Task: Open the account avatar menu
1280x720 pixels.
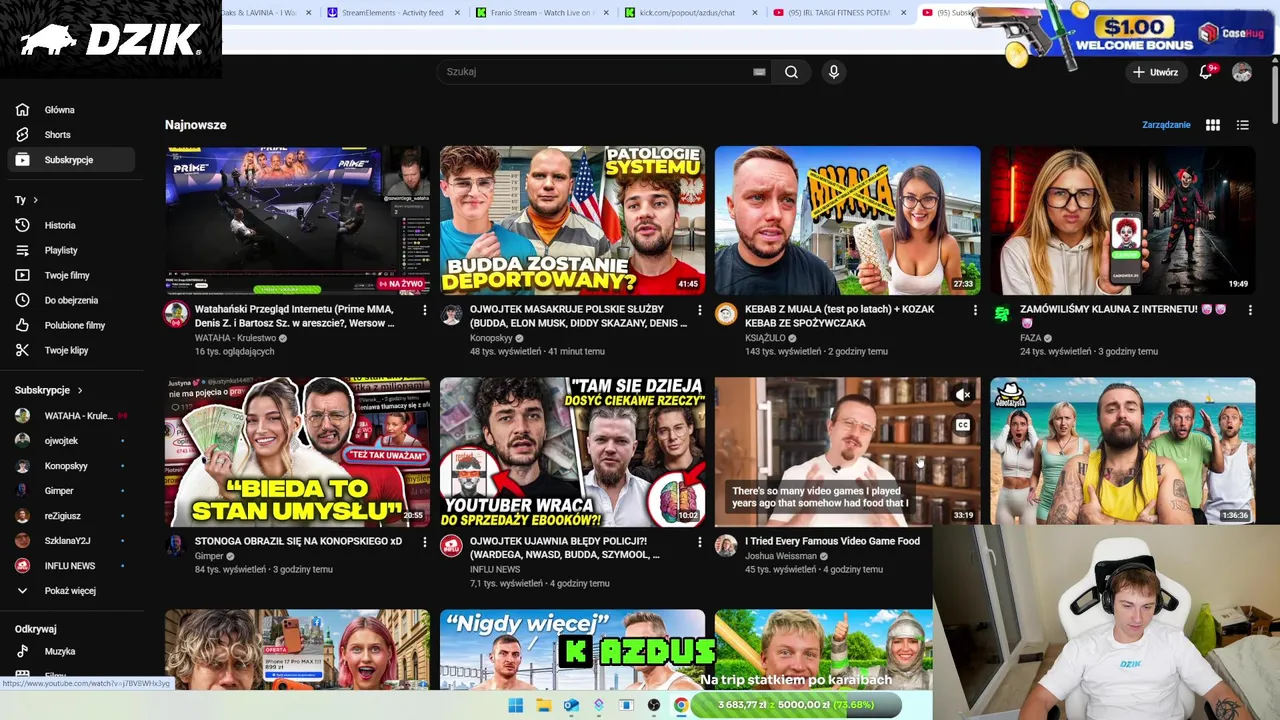Action: click(x=1242, y=72)
